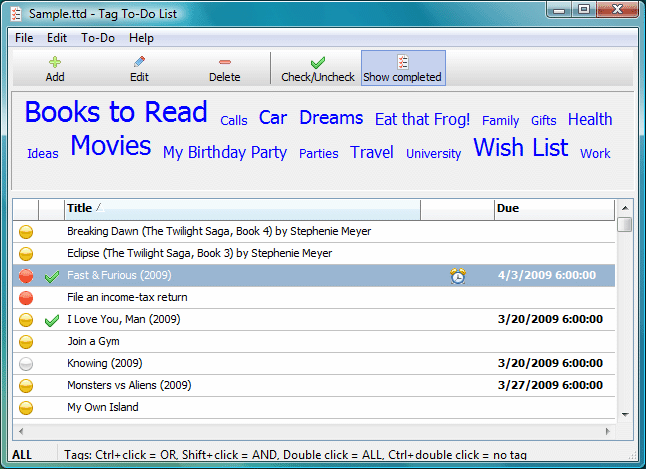Select the Books to Read tag

click(116, 112)
